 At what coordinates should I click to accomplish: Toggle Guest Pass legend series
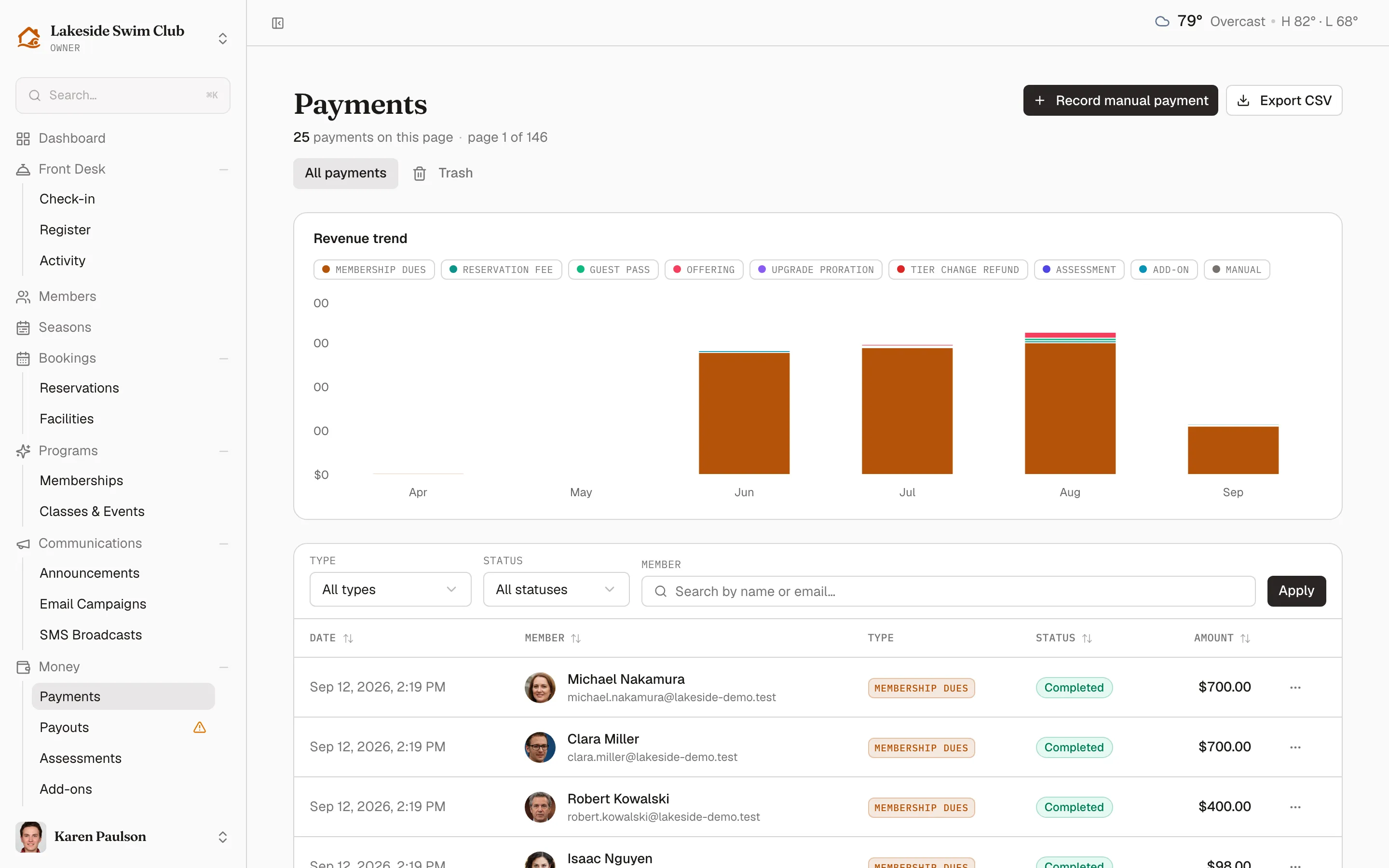[613, 270]
